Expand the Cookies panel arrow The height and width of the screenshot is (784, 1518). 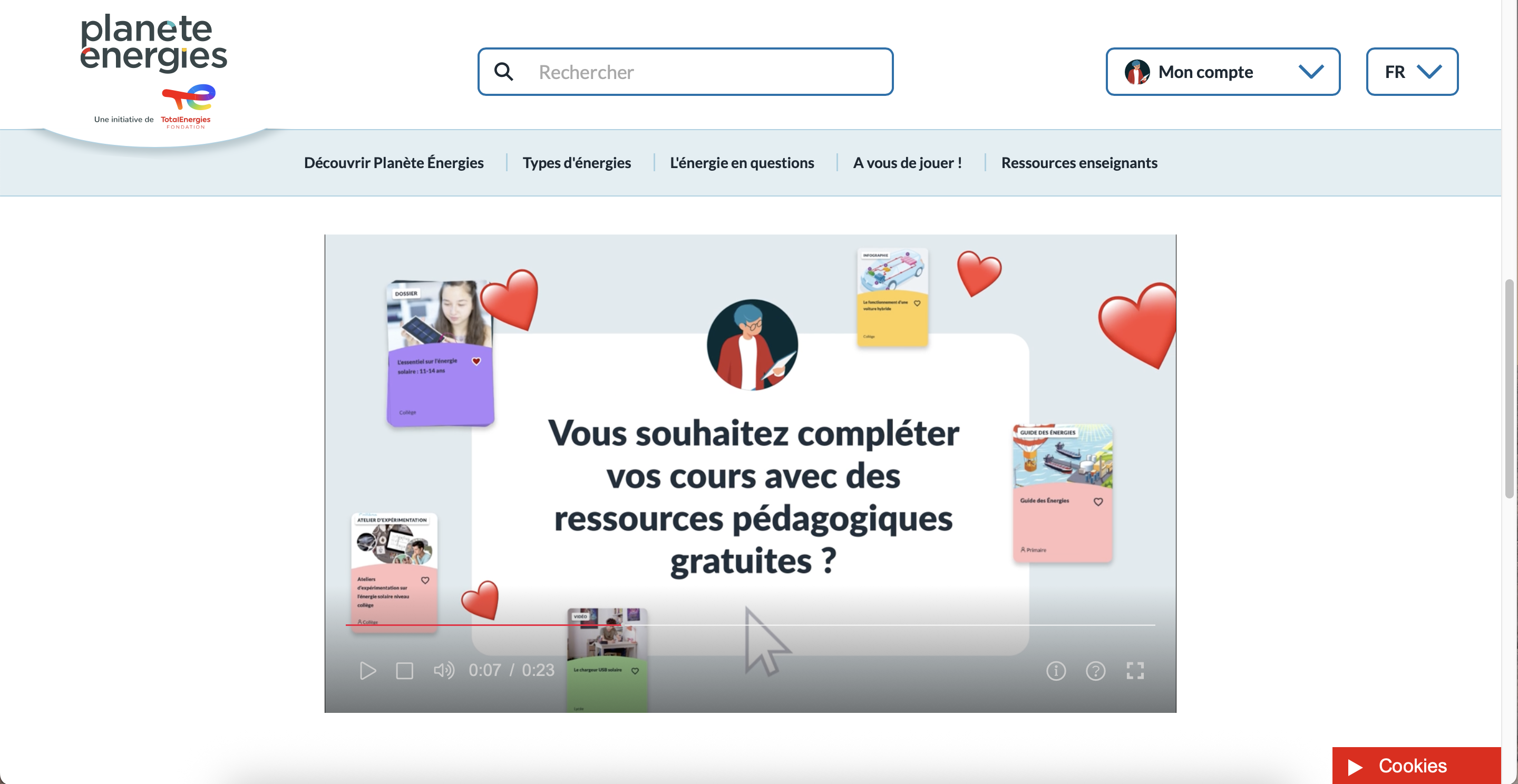1355,766
